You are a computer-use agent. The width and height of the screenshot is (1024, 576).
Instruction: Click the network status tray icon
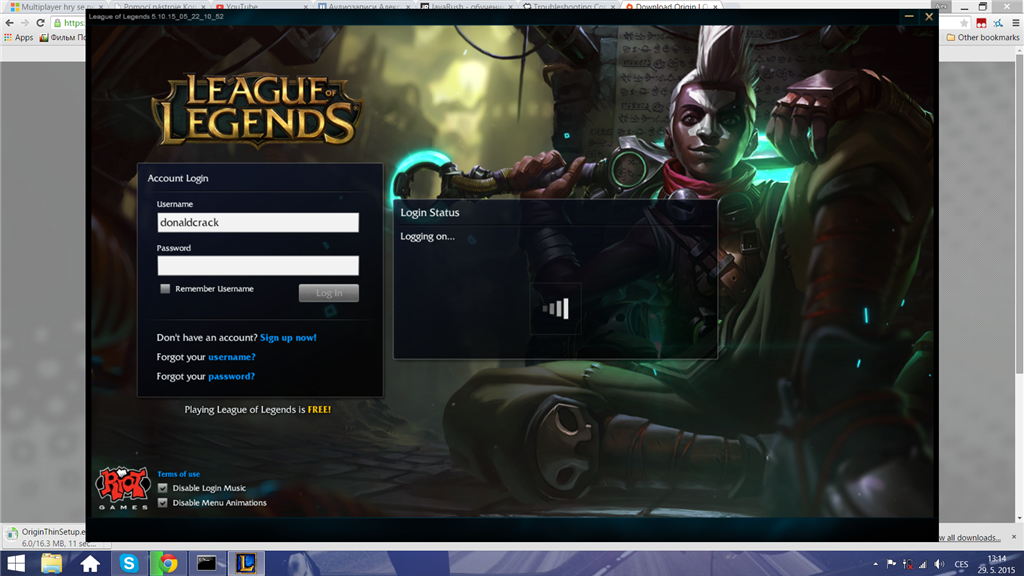tap(907, 564)
